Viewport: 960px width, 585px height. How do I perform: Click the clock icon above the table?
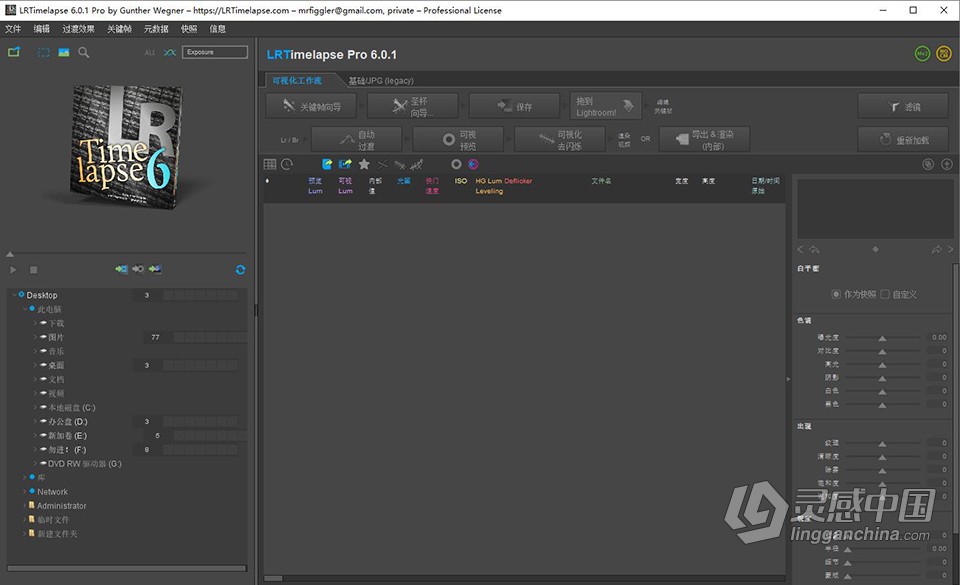coord(287,164)
